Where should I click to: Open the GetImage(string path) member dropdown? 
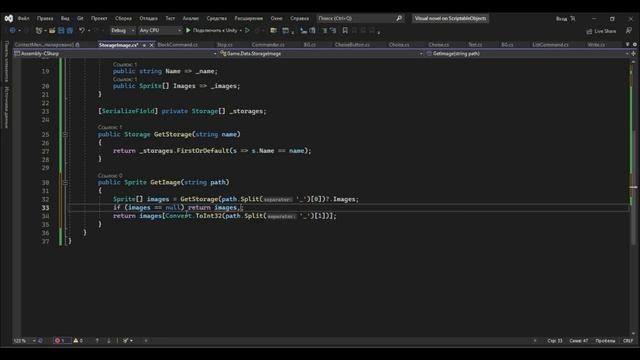(527, 53)
